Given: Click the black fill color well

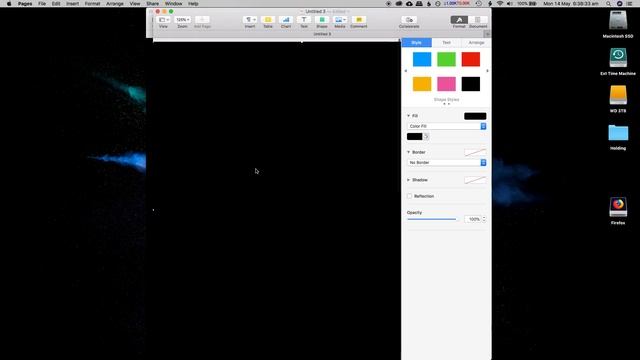Looking at the screenshot, I should [x=415, y=137].
